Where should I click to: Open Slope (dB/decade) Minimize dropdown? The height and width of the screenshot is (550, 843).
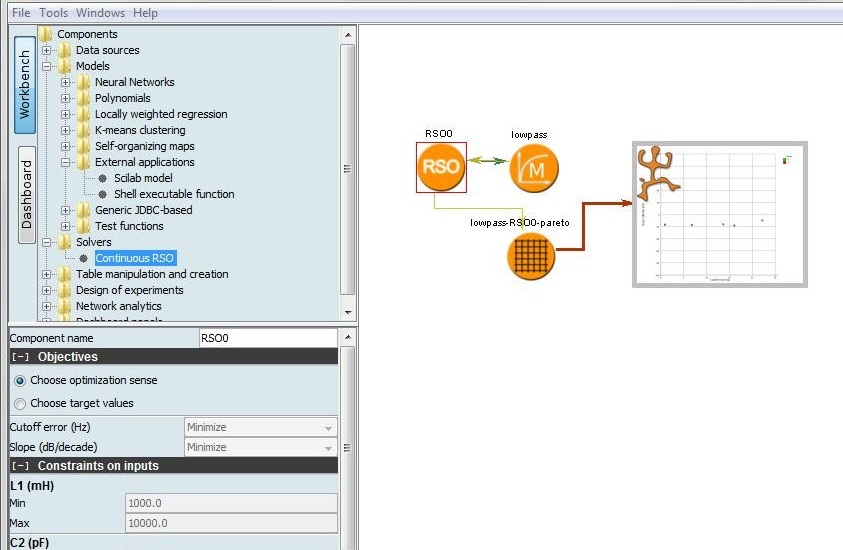point(261,447)
